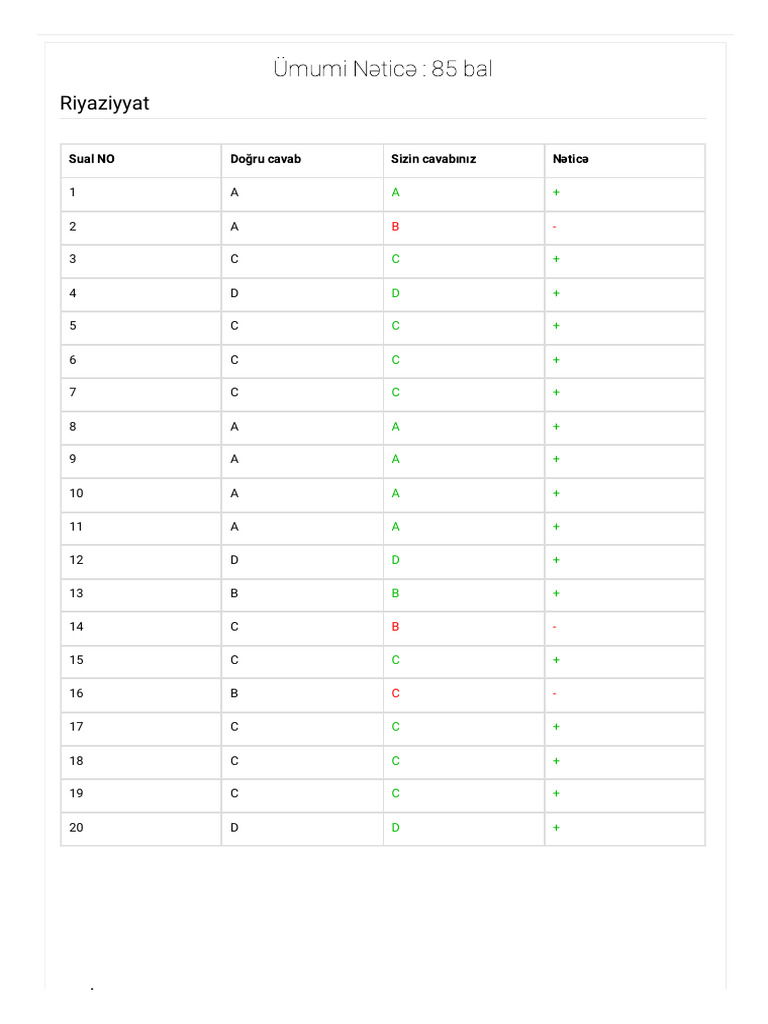Select the green B answer for question 13
Image resolution: width=768 pixels, height=1024 pixels.
click(396, 593)
